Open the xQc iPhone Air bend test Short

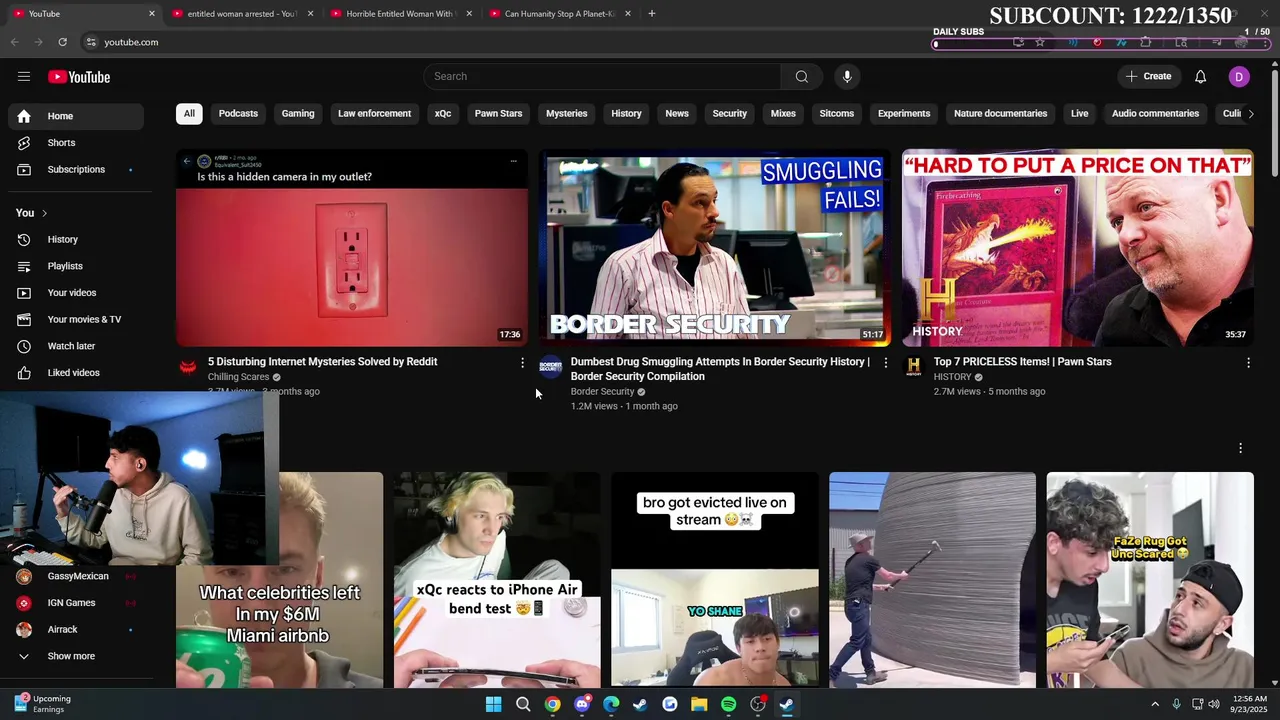[x=497, y=580]
